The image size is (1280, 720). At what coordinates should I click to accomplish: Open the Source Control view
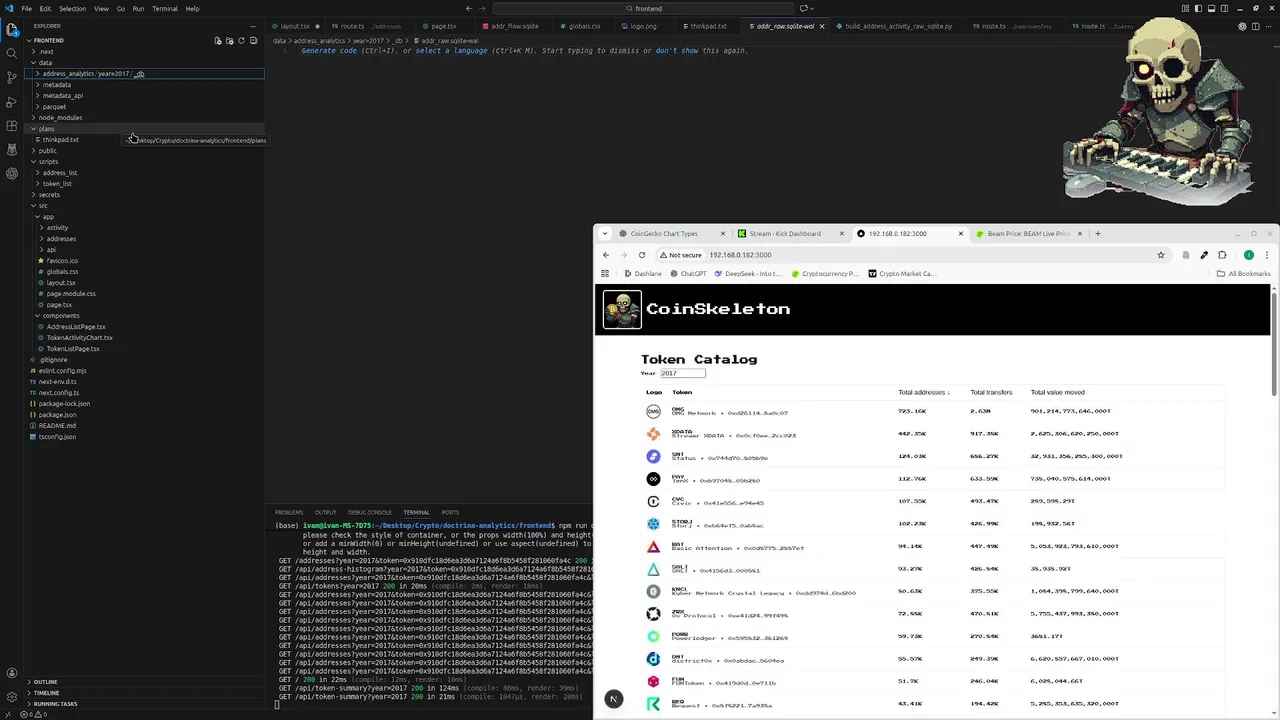coord(12,77)
